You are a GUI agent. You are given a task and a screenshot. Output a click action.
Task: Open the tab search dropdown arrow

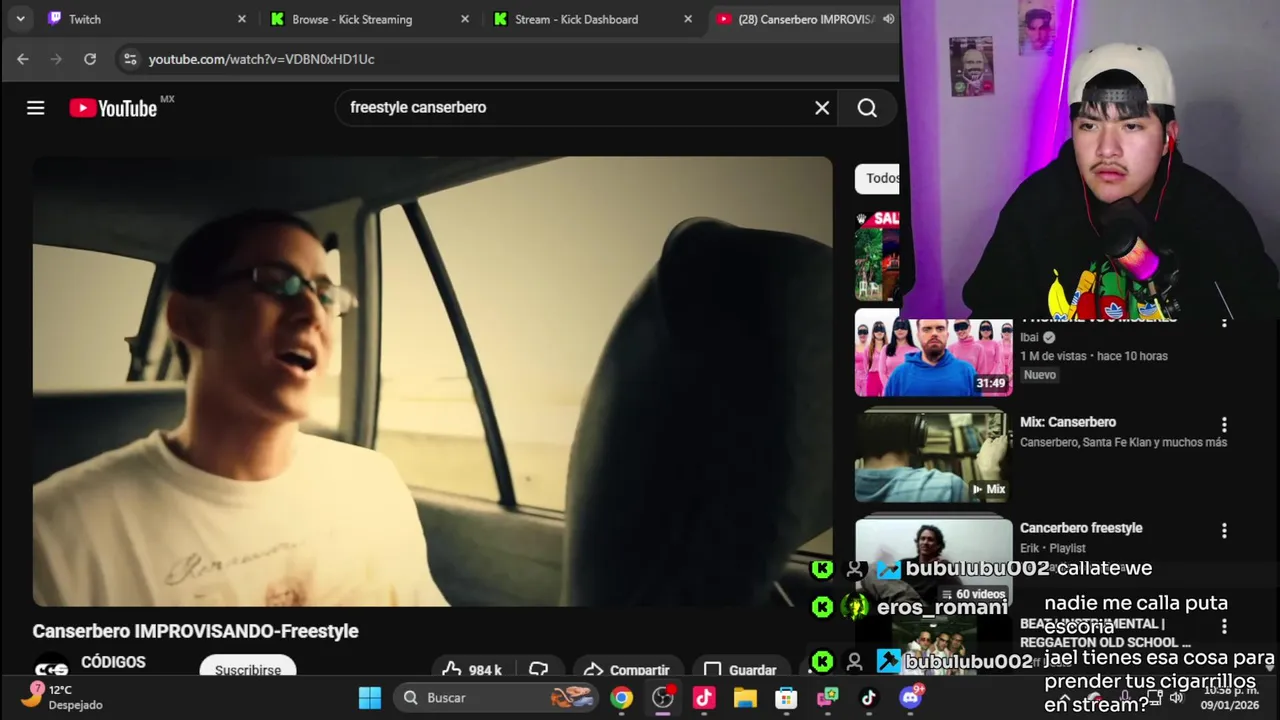point(20,19)
